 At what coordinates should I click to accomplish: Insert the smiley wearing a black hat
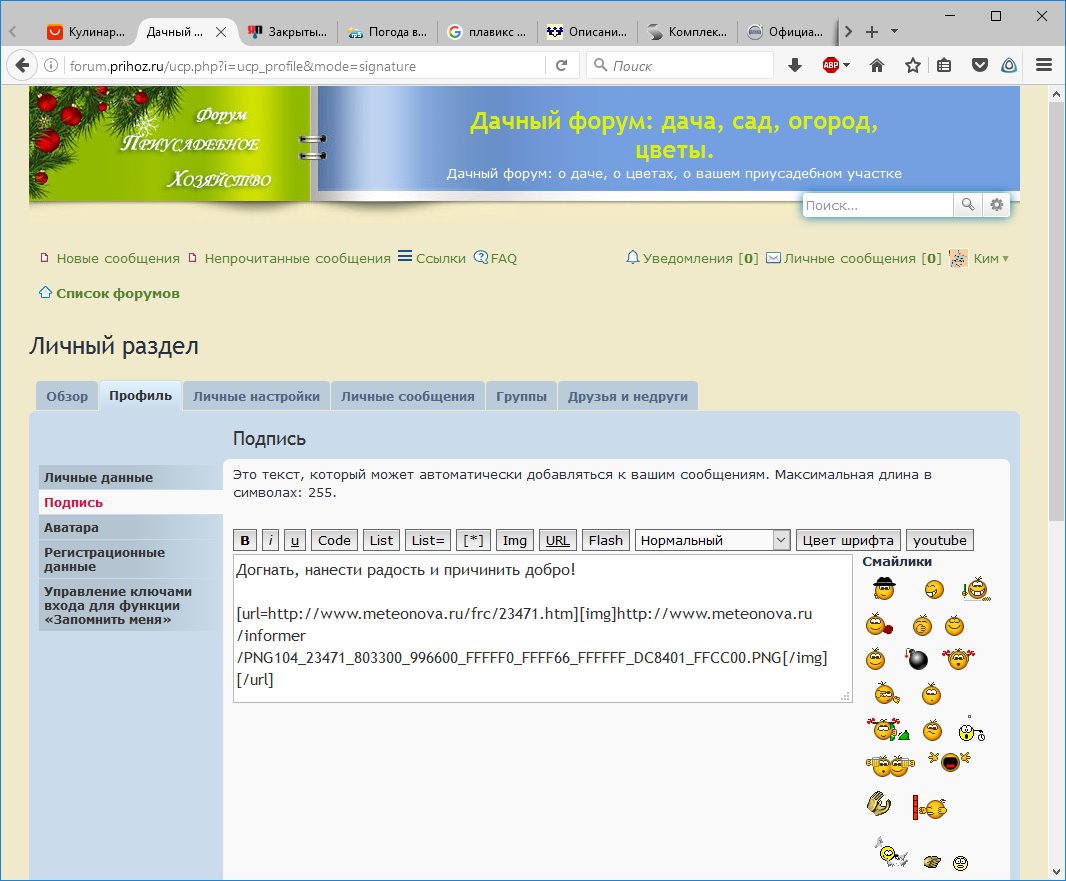coord(883,589)
